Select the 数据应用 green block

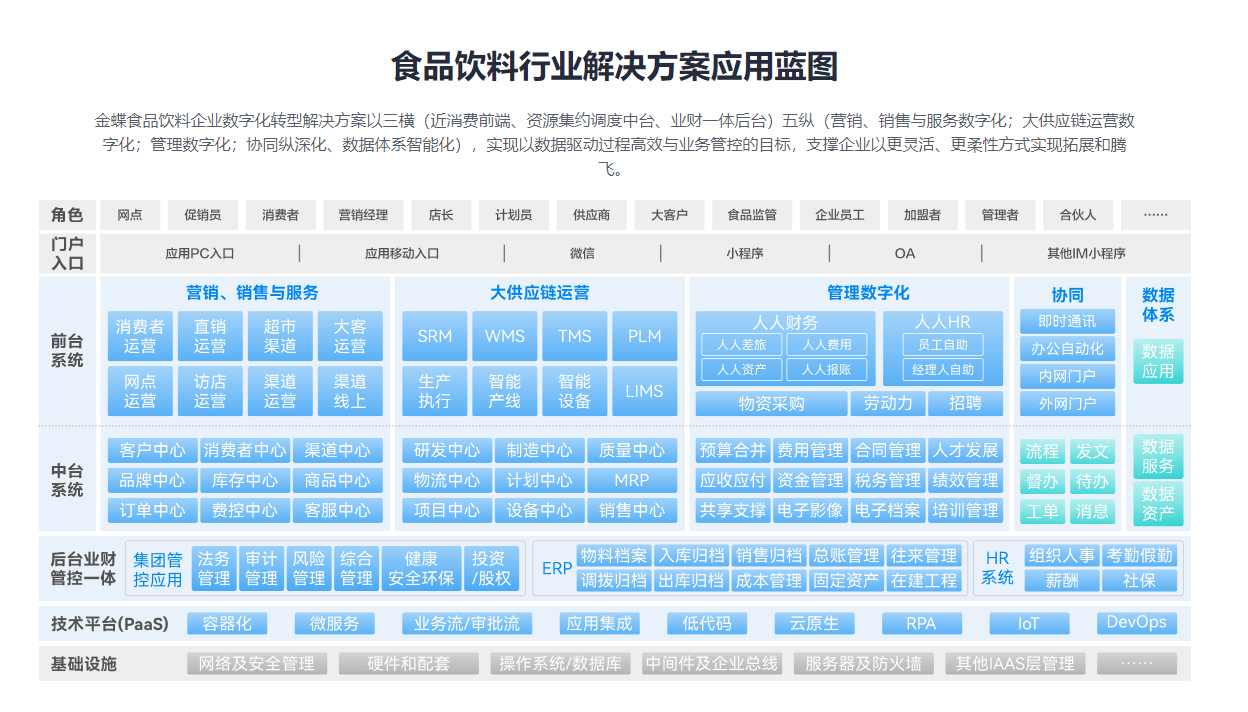(1159, 359)
